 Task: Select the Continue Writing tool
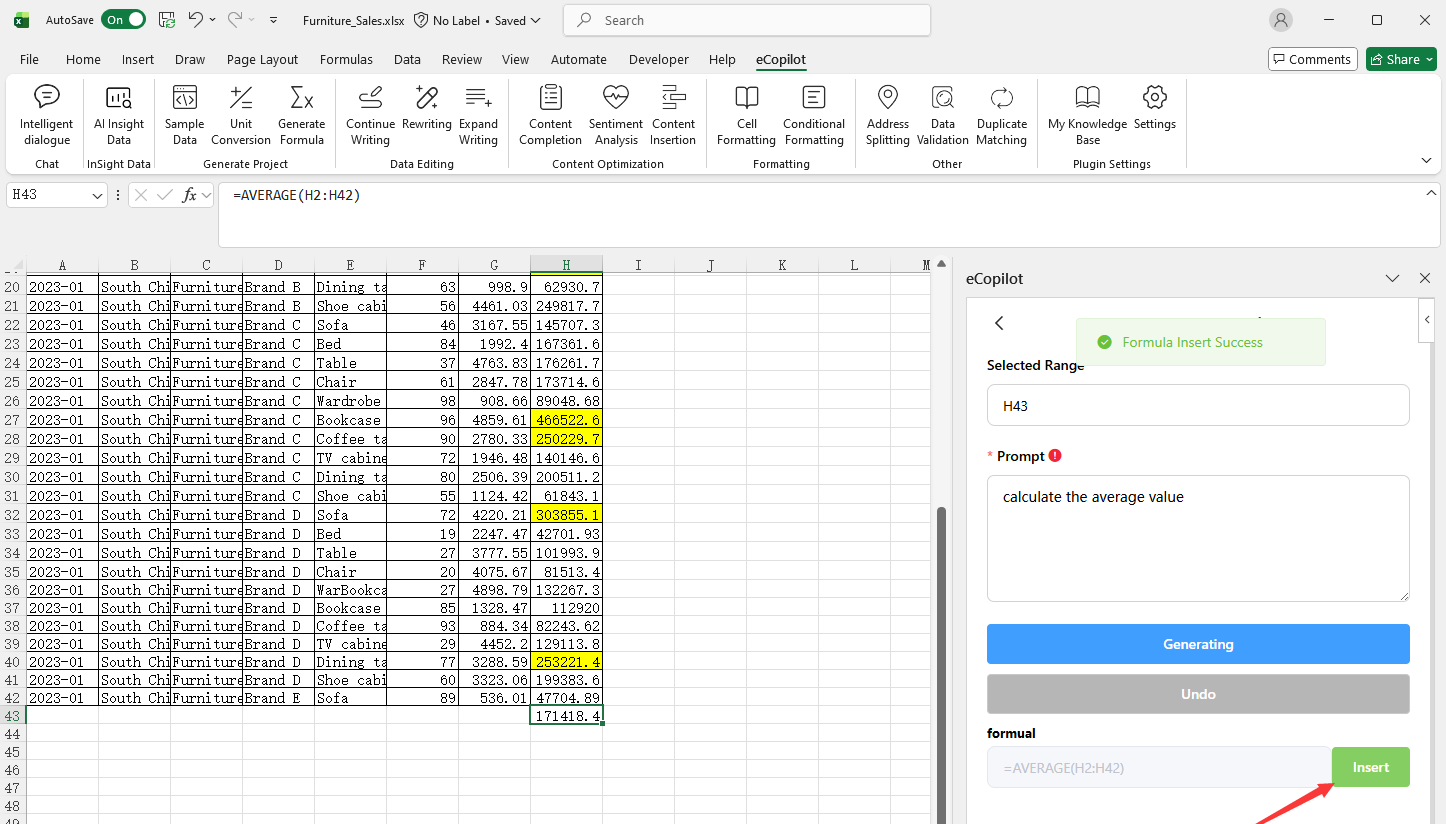pyautogui.click(x=370, y=113)
